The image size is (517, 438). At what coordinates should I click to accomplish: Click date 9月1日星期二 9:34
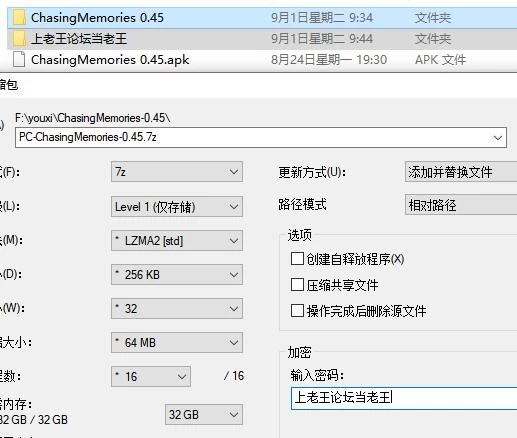click(x=322, y=18)
